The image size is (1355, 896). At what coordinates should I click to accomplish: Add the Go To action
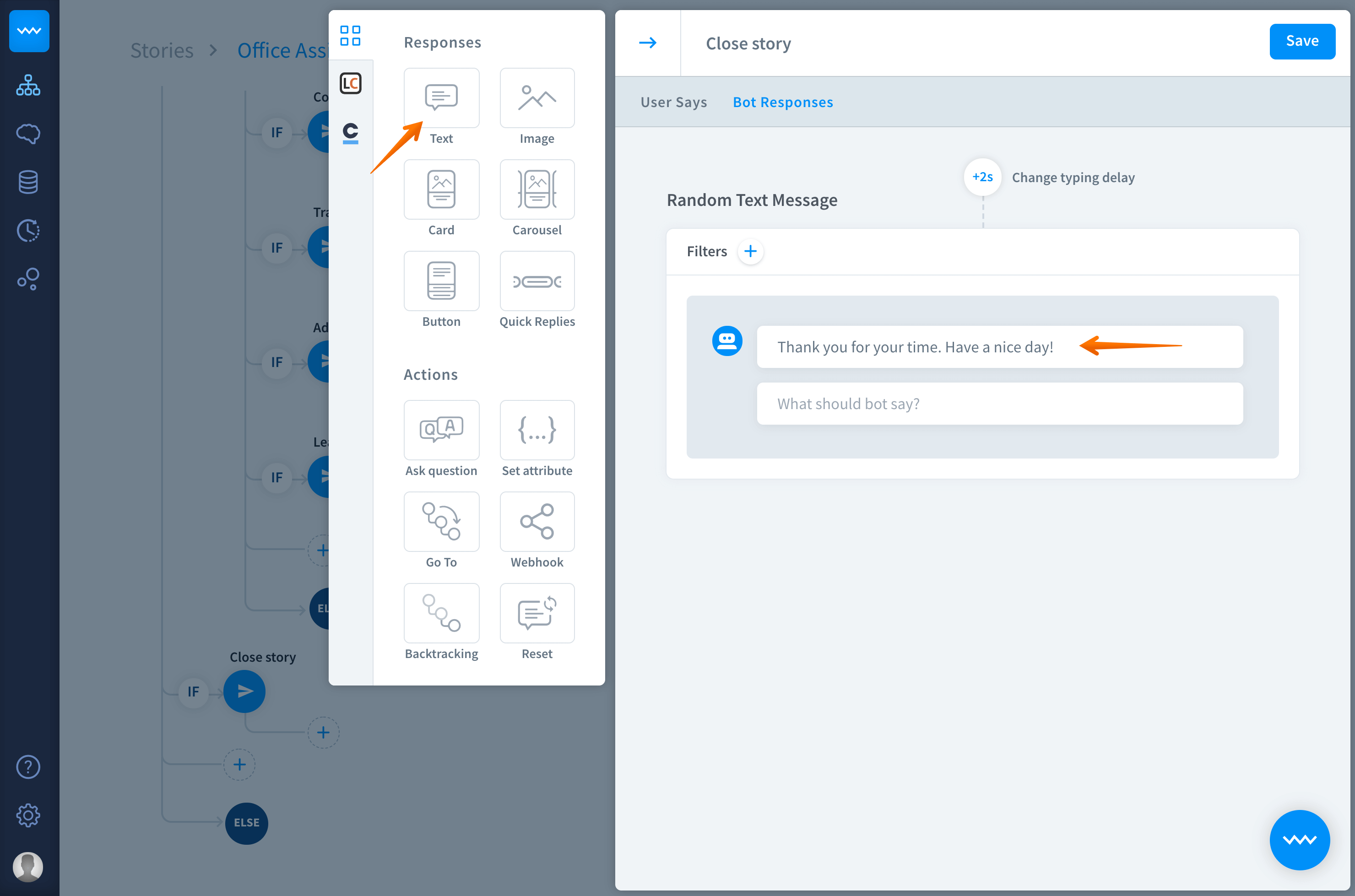pyautogui.click(x=441, y=521)
